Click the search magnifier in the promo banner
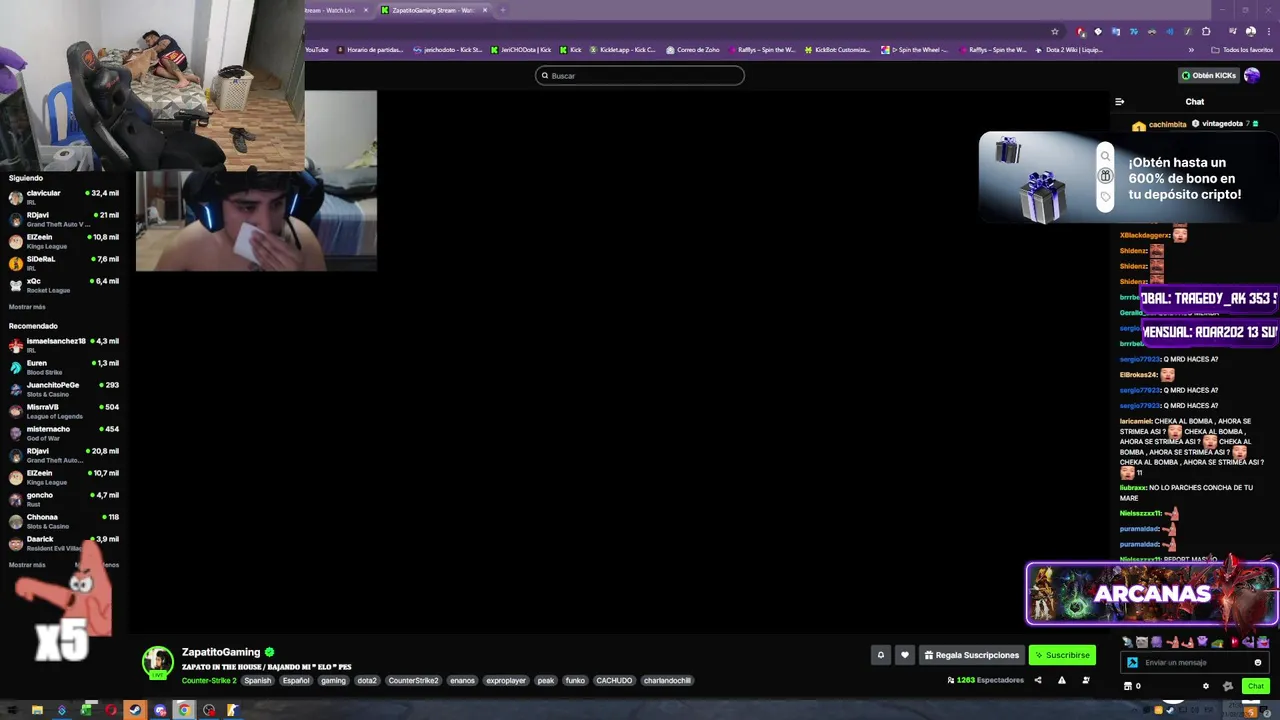The height and width of the screenshot is (720, 1280). click(1105, 156)
